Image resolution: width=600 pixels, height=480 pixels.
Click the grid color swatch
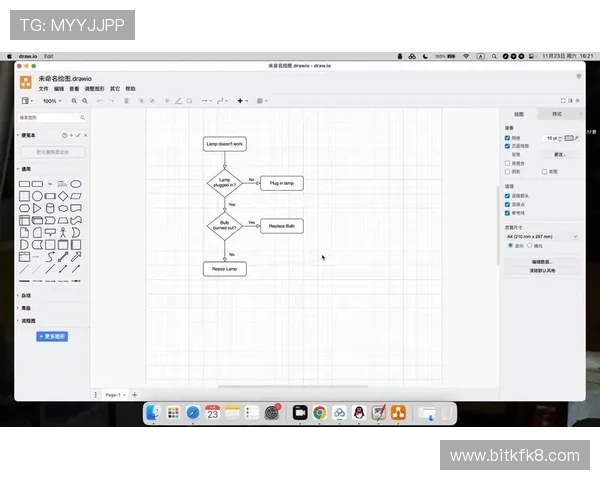(x=569, y=138)
